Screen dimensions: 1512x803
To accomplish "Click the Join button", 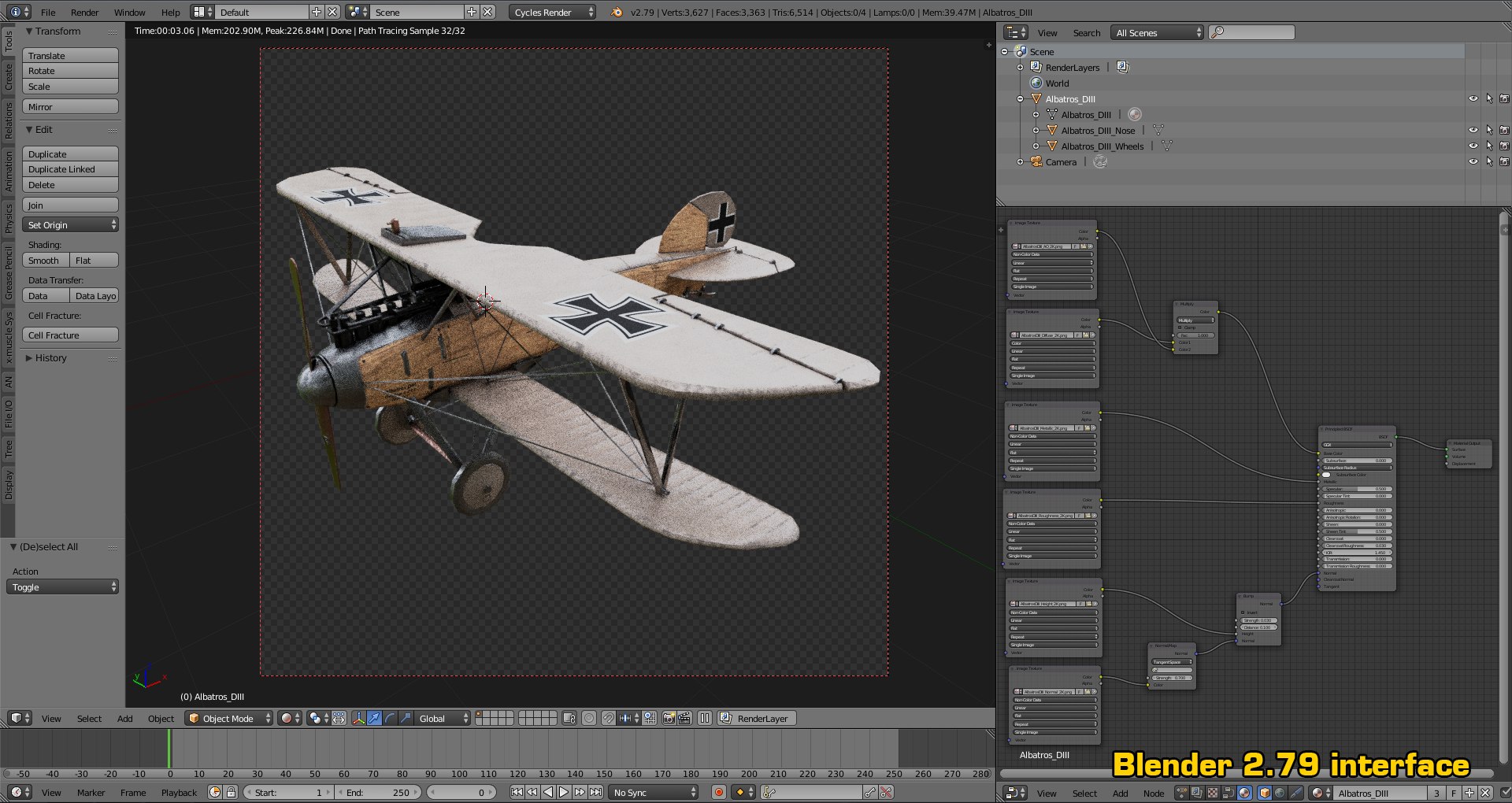I will tap(71, 205).
